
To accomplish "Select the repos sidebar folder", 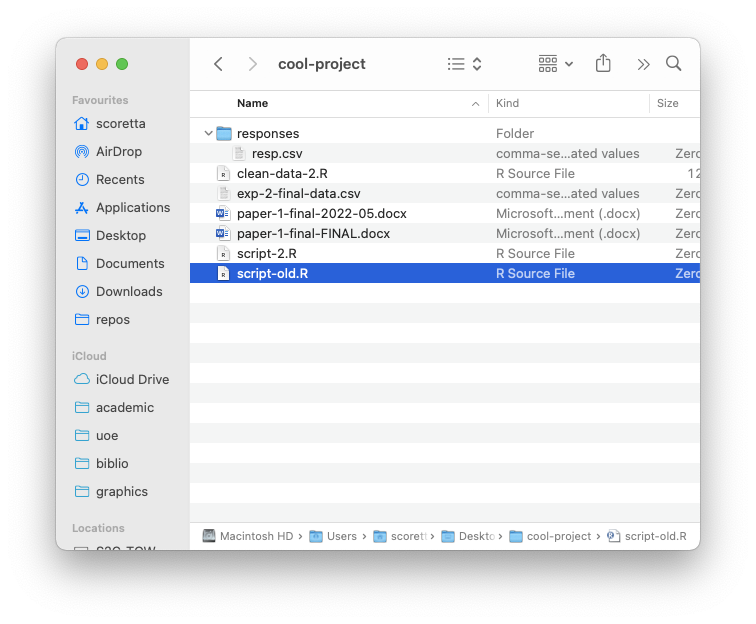I will click(112, 320).
